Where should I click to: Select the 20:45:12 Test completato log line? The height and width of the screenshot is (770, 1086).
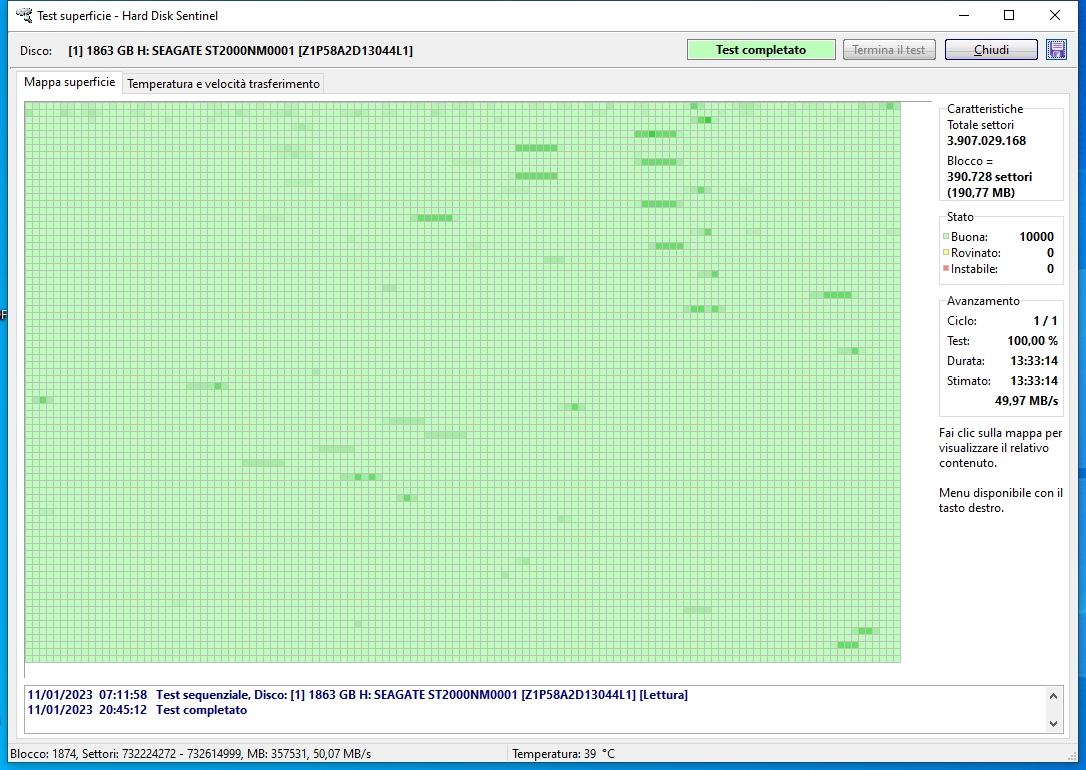point(137,710)
